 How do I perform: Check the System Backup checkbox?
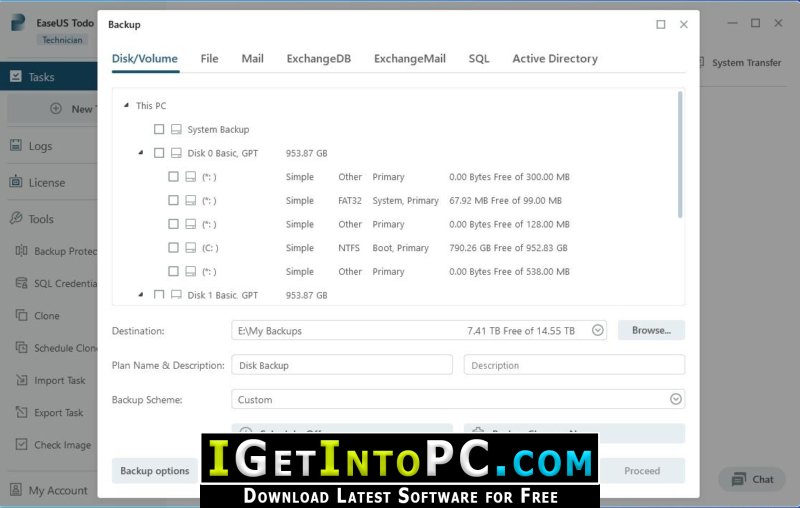(159, 129)
